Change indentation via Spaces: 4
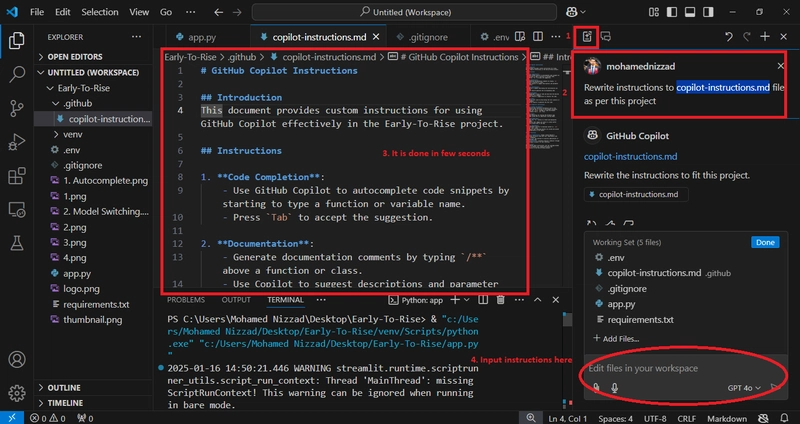This screenshot has width=800, height=424. click(615, 418)
